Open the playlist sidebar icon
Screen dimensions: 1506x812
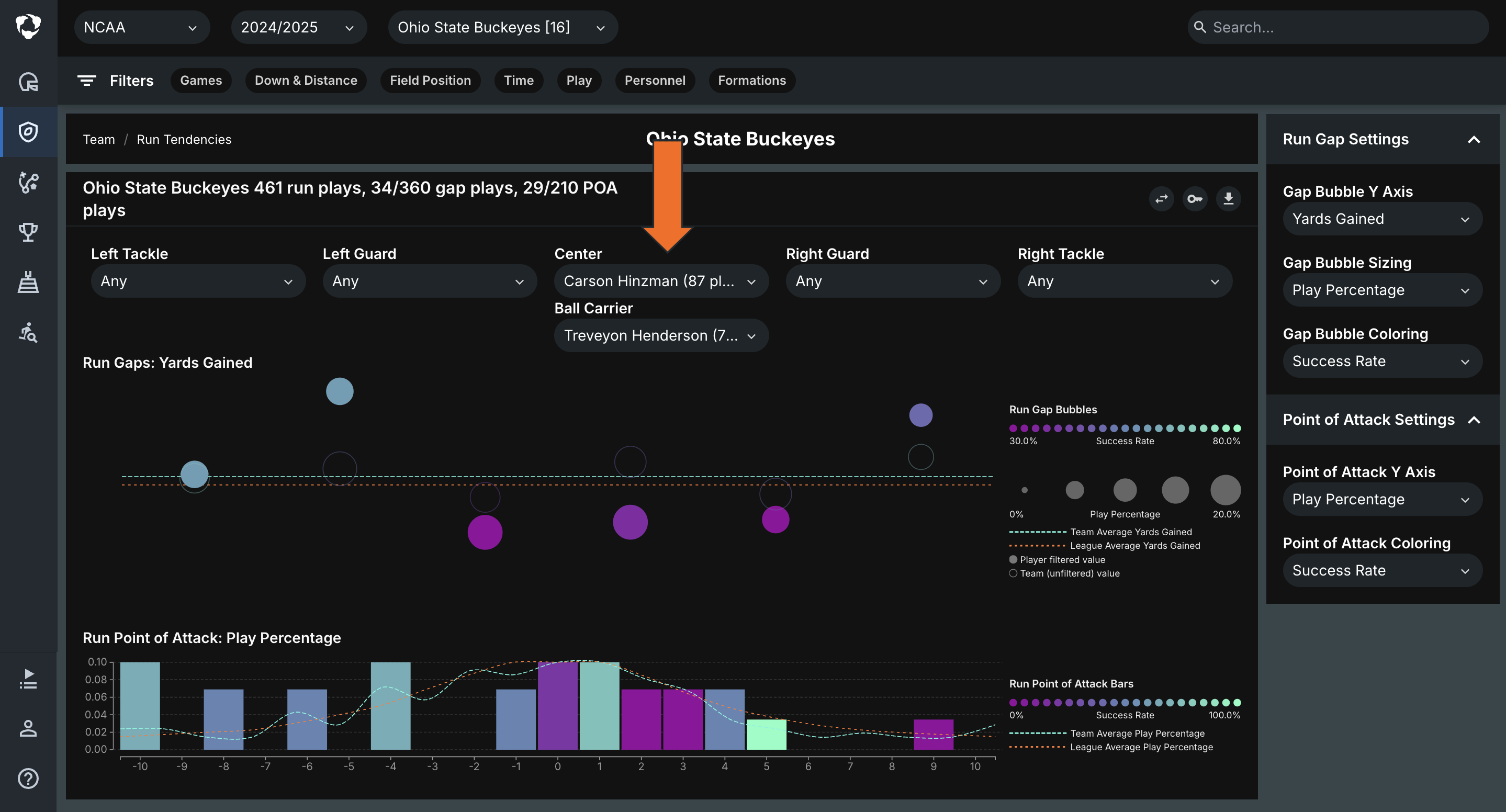pos(28,679)
